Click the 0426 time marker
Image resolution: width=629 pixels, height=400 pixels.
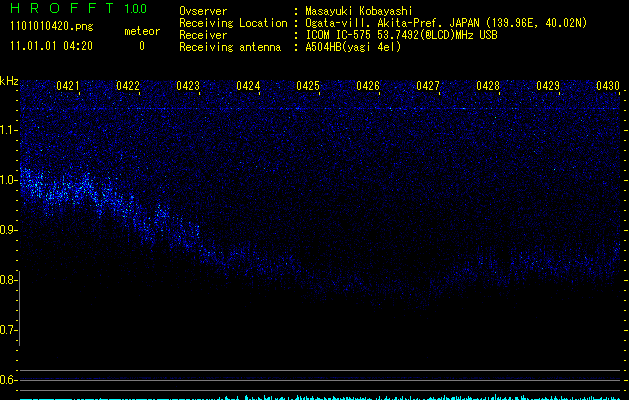pyautogui.click(x=368, y=86)
